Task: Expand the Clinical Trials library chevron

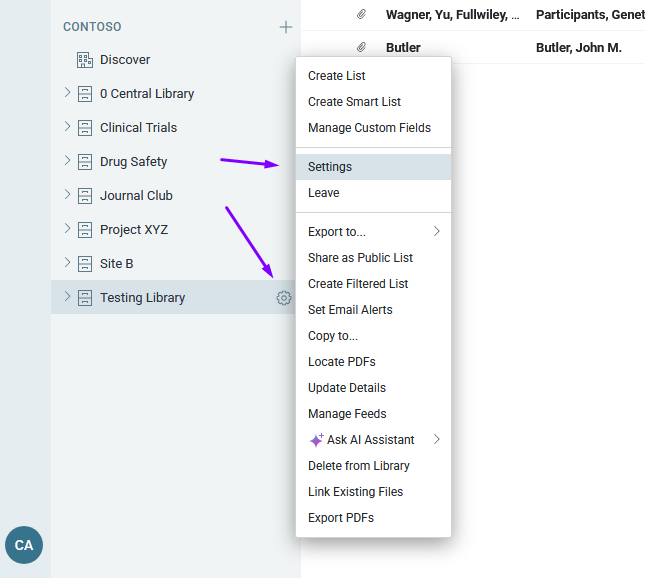Action: coord(67,127)
